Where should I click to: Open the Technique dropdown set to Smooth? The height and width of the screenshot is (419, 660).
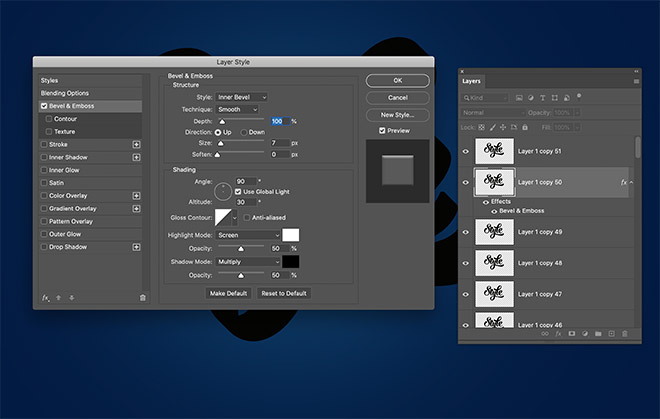(238, 109)
